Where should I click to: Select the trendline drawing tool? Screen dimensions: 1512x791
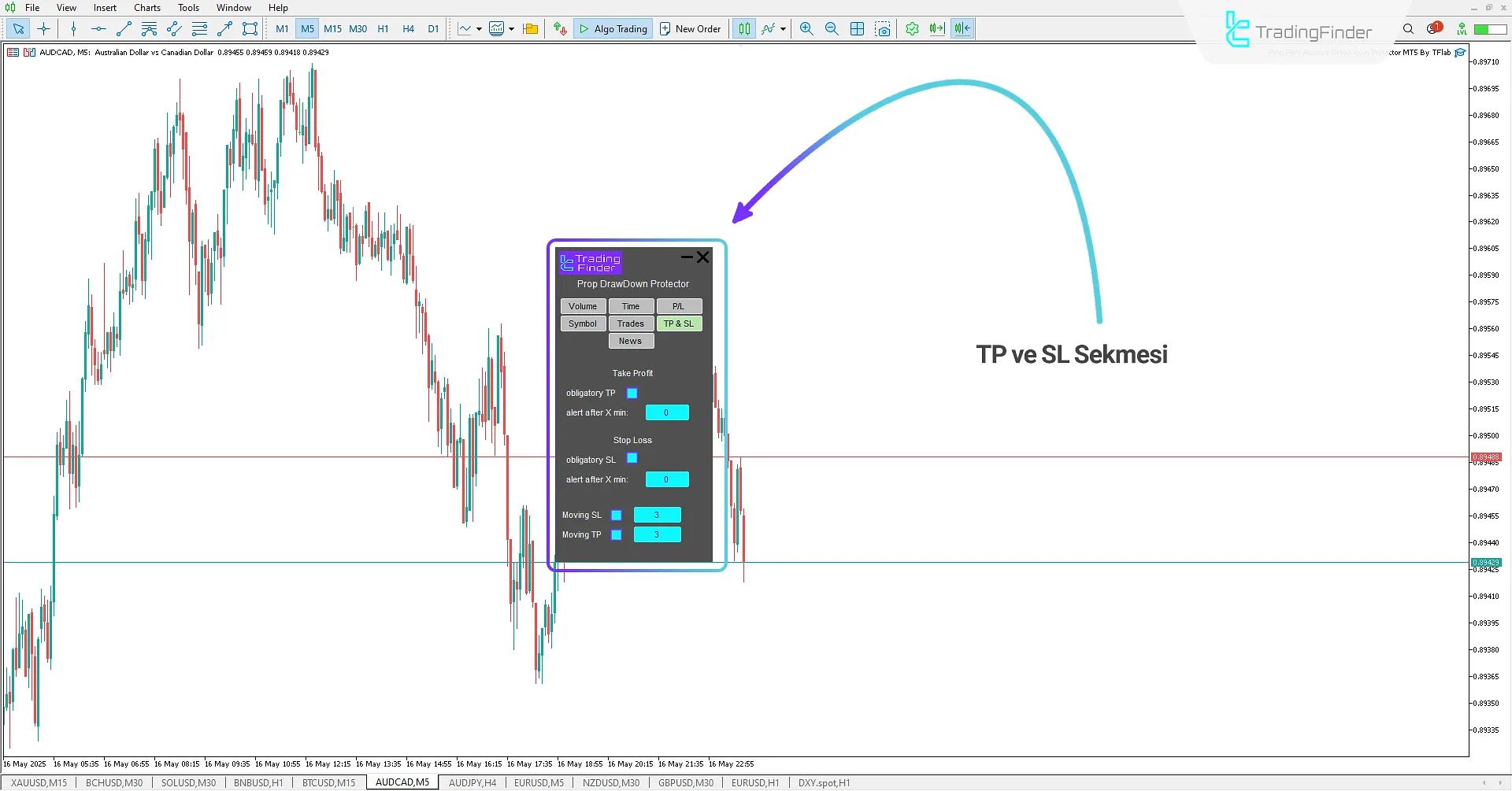(124, 28)
